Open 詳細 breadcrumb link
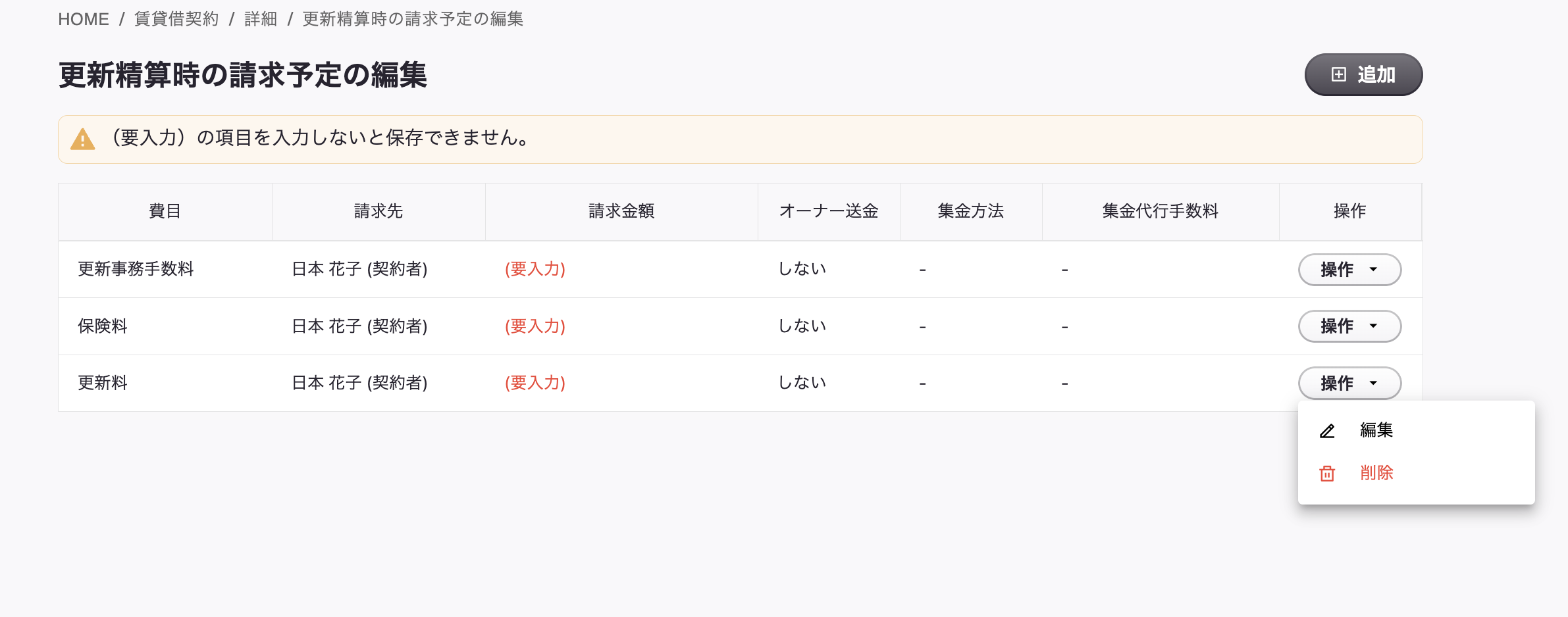Image resolution: width=1568 pixels, height=617 pixels. 261,19
